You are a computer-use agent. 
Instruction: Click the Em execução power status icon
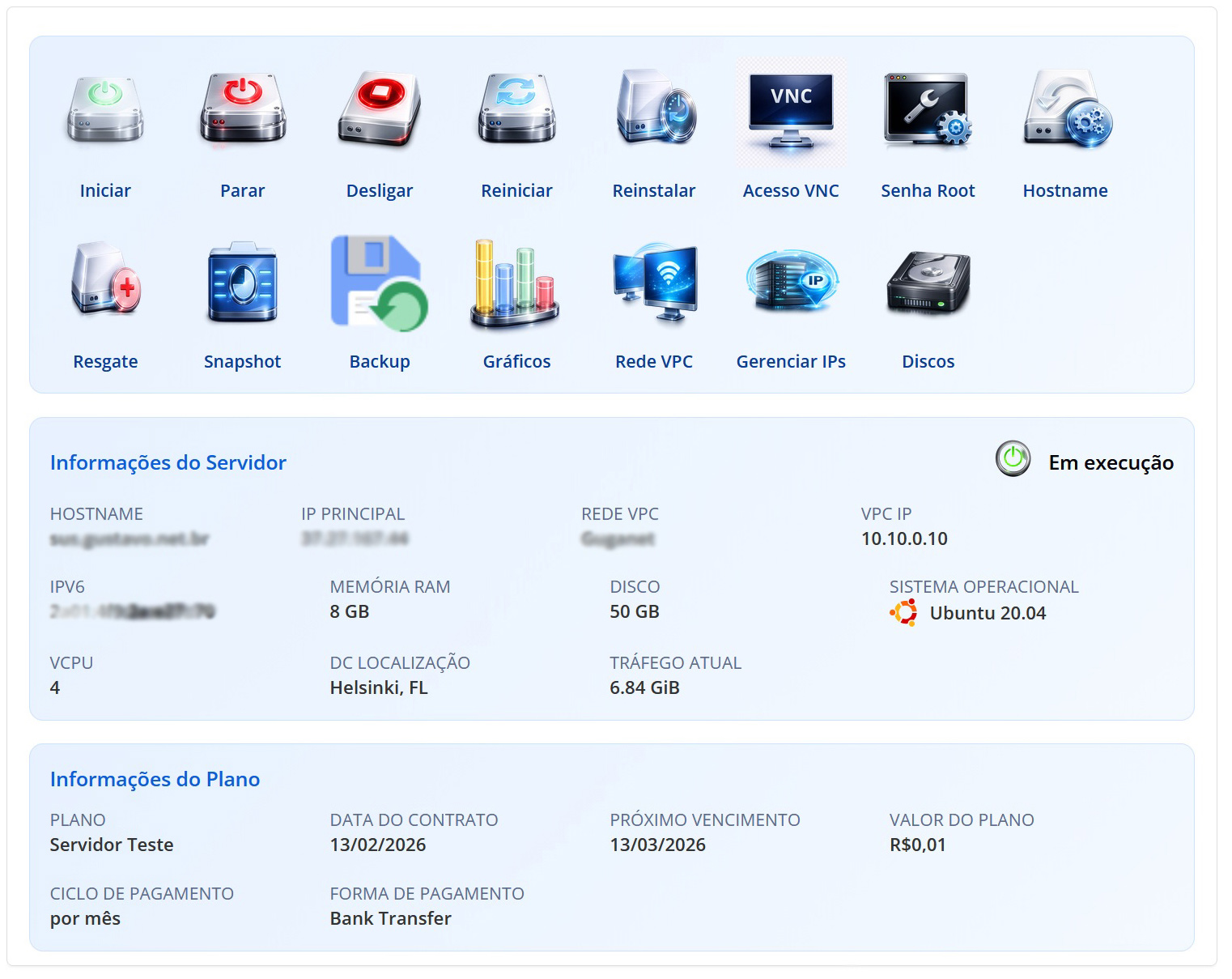pos(1013,459)
